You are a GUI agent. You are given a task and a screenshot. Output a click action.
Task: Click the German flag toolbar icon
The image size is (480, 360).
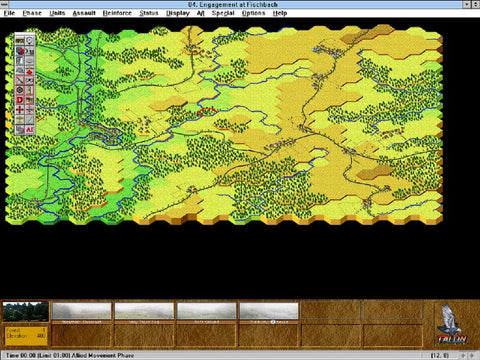click(x=30, y=100)
